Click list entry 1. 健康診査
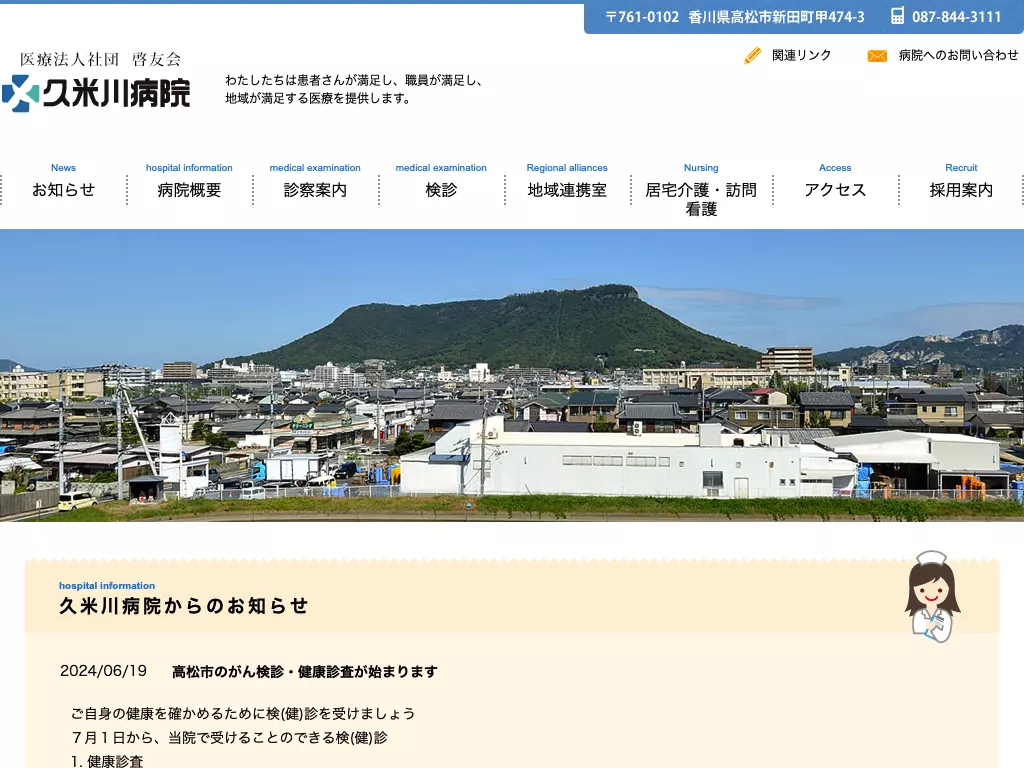Viewport: 1024px width, 768px height. pyautogui.click(x=107, y=761)
